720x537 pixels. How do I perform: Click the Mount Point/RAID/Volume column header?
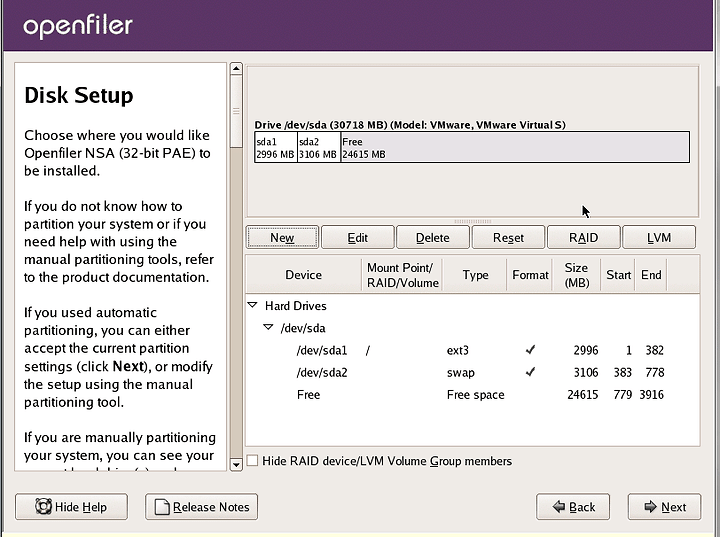[x=402, y=275]
